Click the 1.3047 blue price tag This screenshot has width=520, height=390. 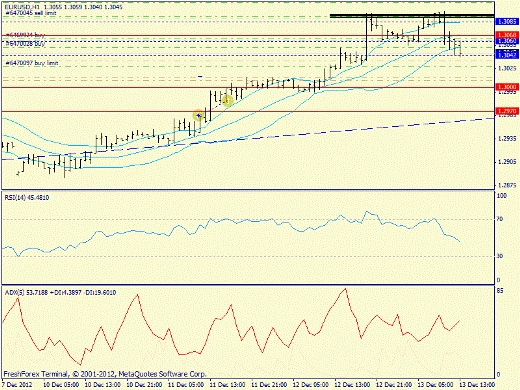pyautogui.click(x=507, y=55)
